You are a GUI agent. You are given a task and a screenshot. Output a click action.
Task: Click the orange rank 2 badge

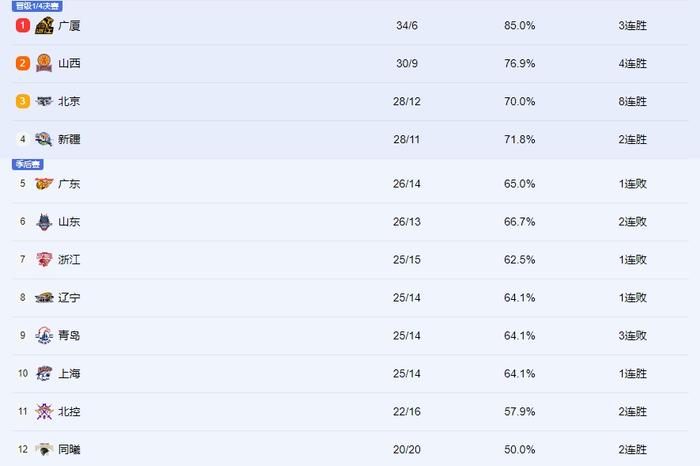[x=23, y=63]
